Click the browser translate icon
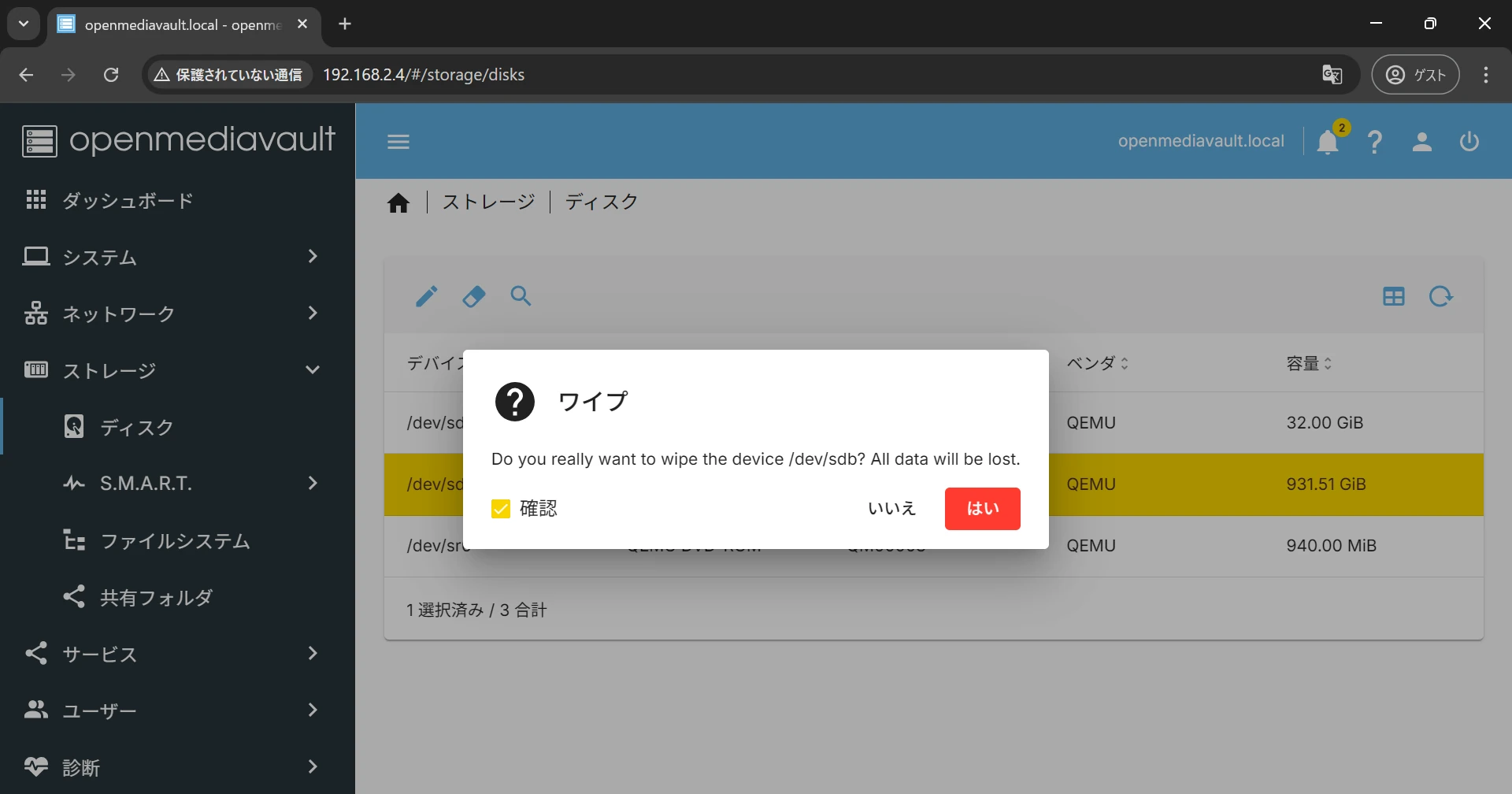The height and width of the screenshot is (794, 1512). click(1332, 75)
